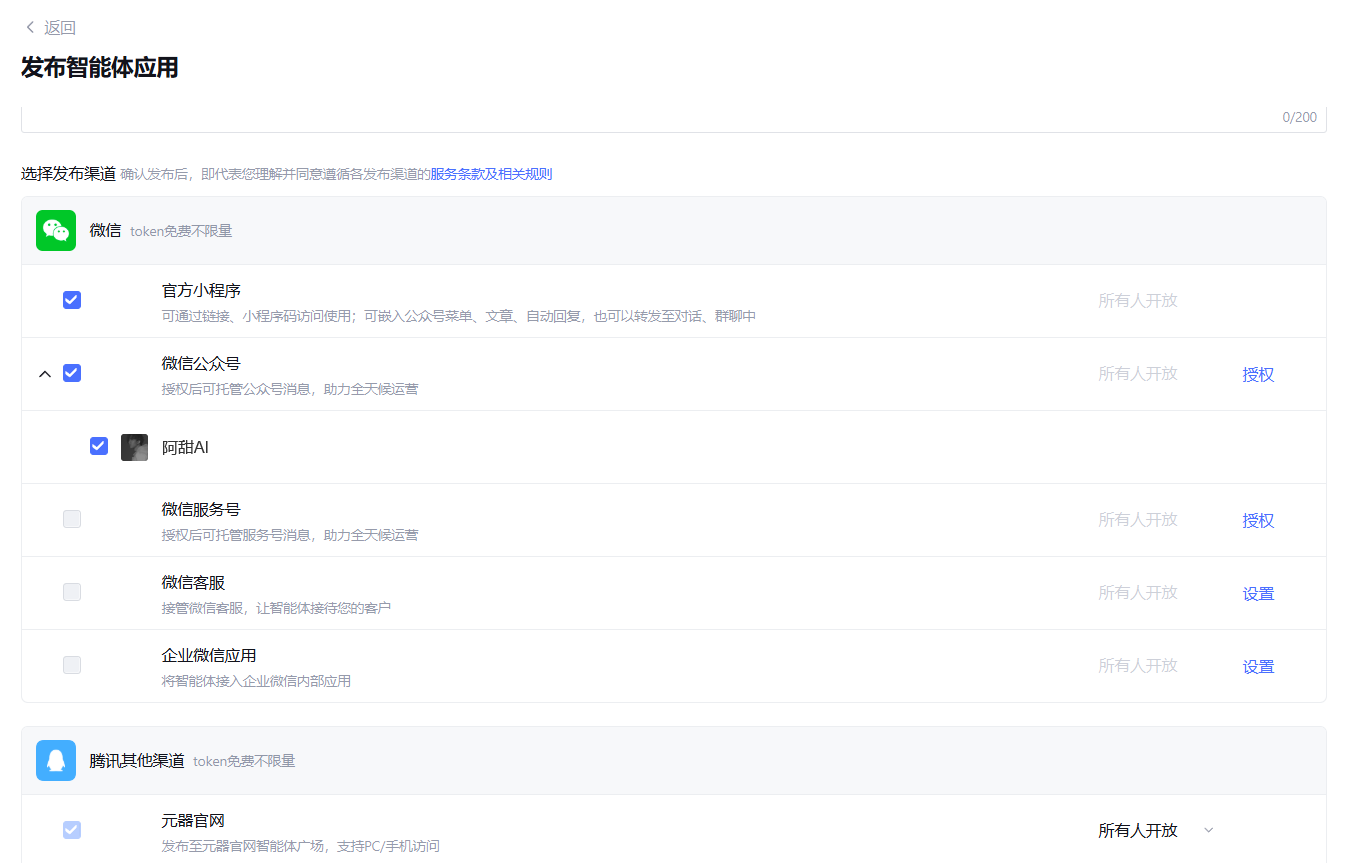Viewport: 1356px width, 863px height.
Task: Toggle the 元器官网 checkbox
Action: pos(72,830)
